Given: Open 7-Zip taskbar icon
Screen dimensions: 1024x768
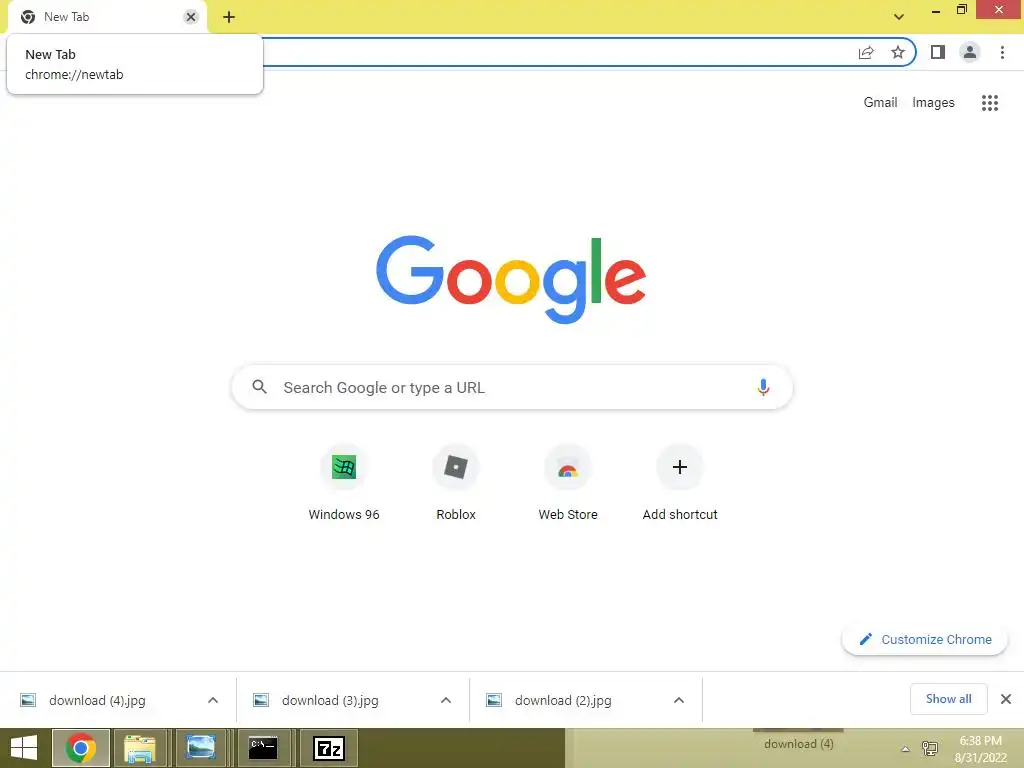Looking at the screenshot, I should pos(328,748).
